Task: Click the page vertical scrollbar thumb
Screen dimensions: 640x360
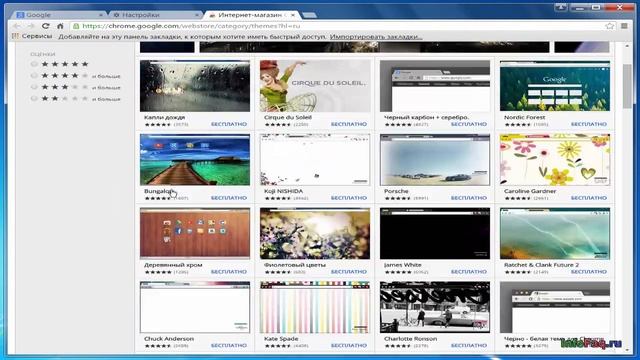Action: (627, 86)
